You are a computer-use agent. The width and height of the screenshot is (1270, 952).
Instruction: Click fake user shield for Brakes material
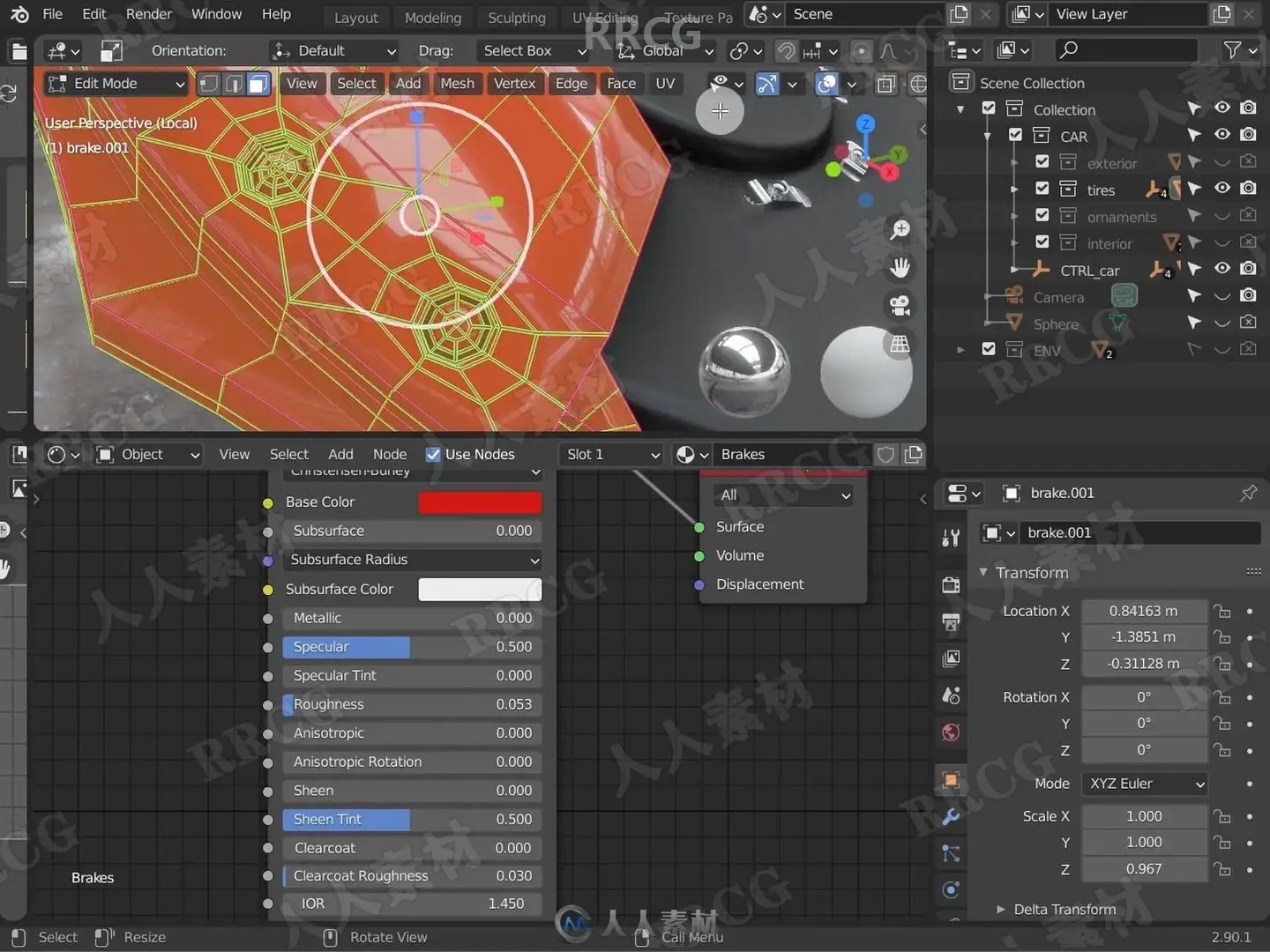(x=886, y=455)
